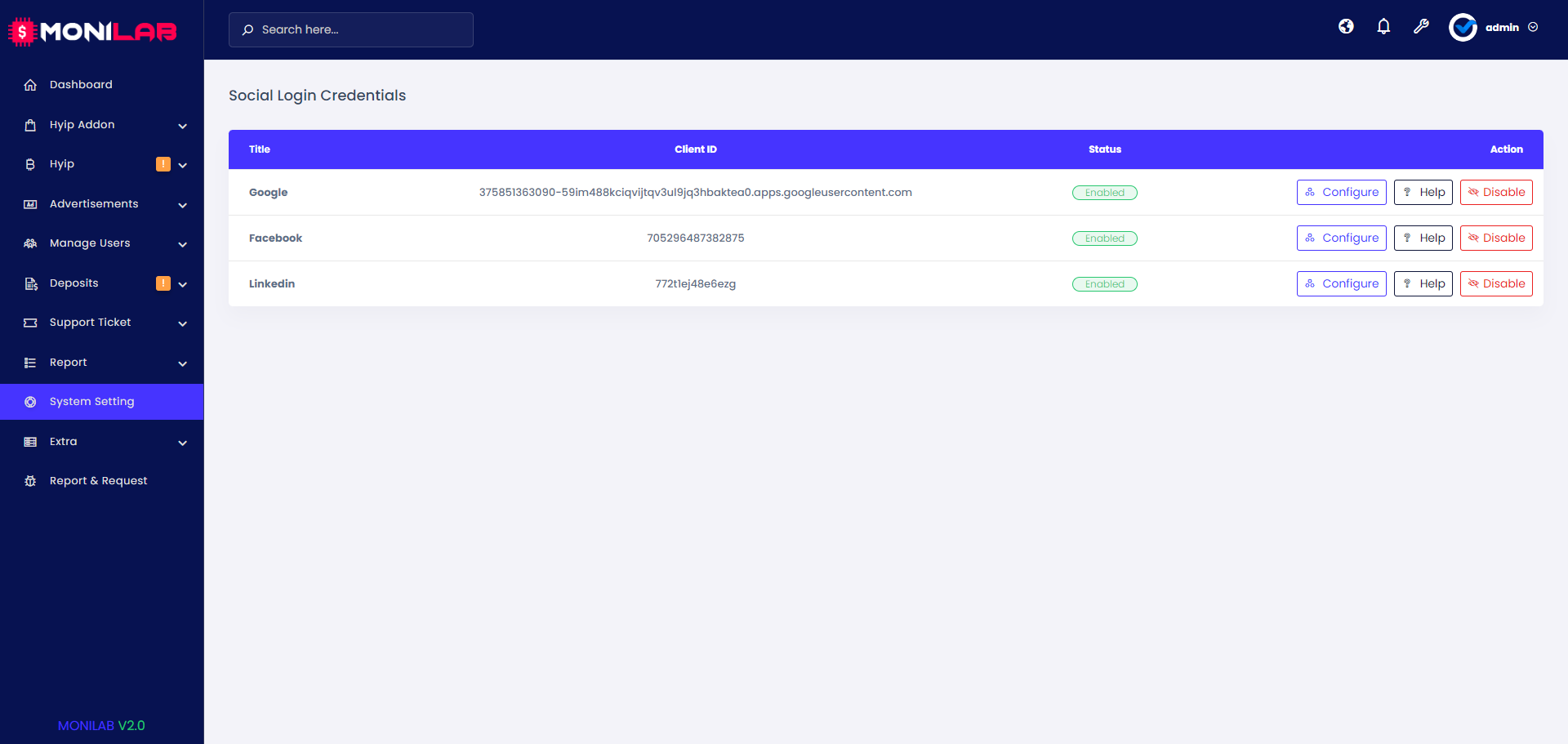Click the Bitcoin icon next to Hyip
The height and width of the screenshot is (744, 1568).
[x=30, y=163]
